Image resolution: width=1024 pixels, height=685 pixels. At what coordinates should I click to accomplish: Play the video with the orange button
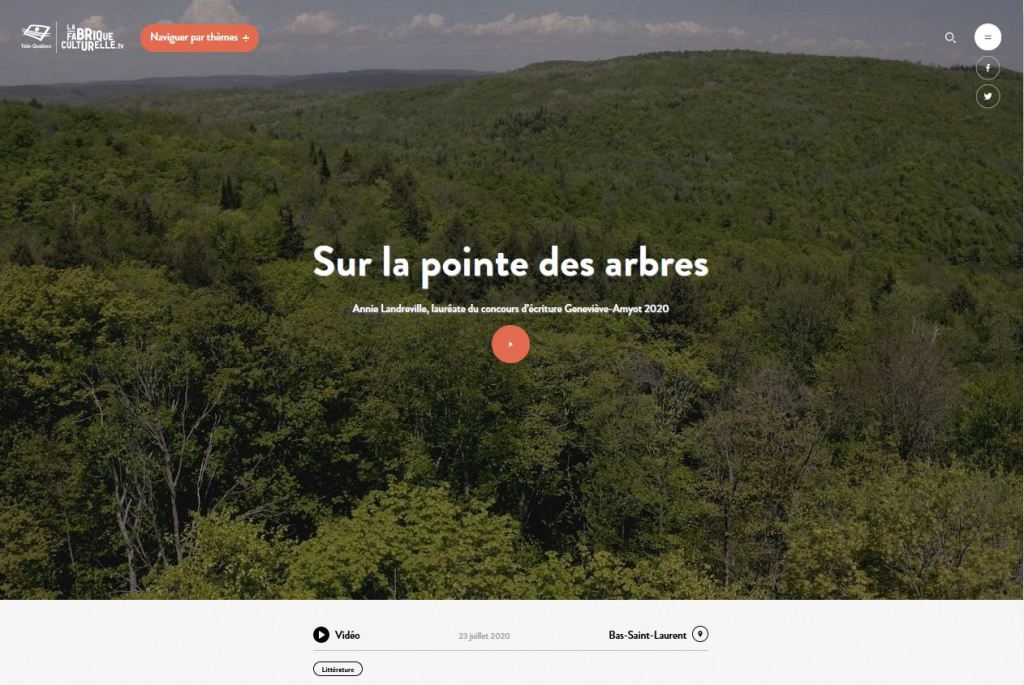click(x=511, y=344)
